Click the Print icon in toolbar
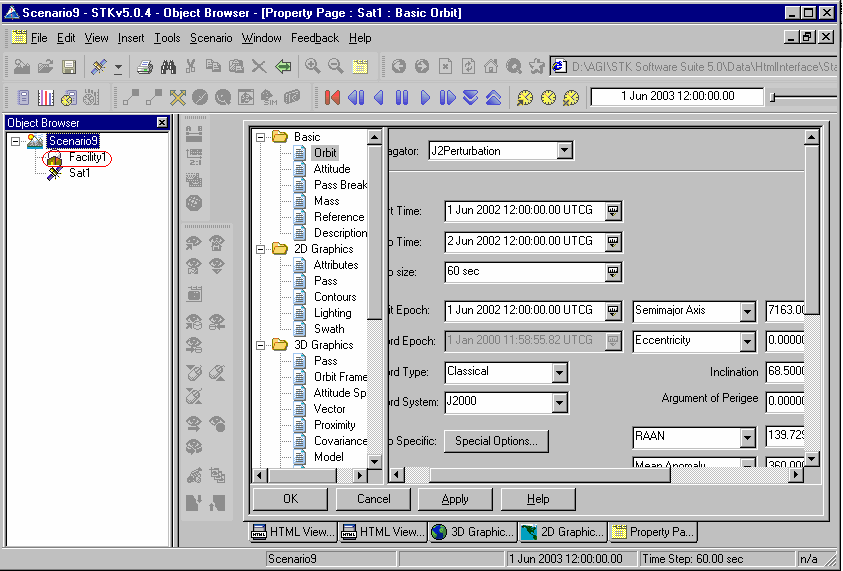This screenshot has height=571, width=843. pos(145,67)
